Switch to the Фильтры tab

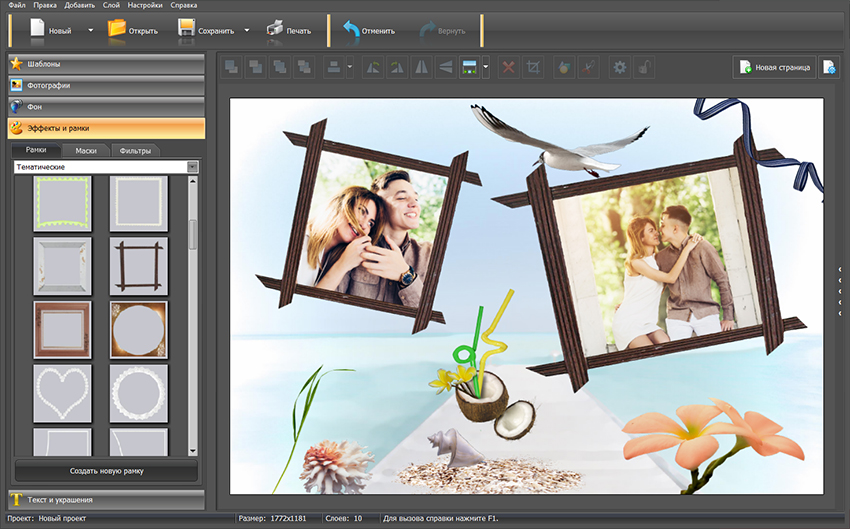(x=135, y=151)
